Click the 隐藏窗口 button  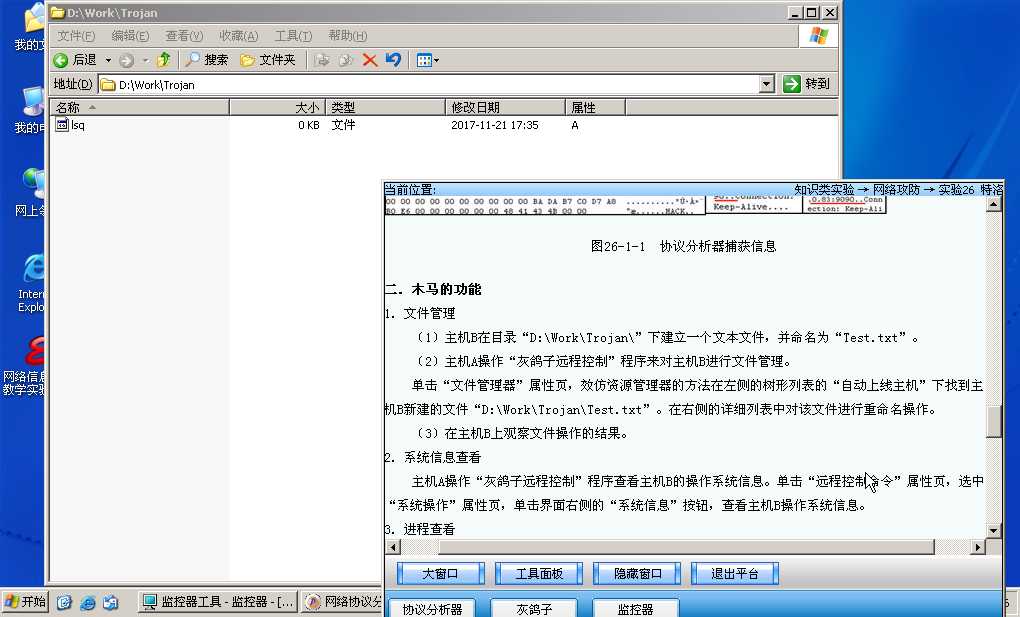(x=637, y=574)
